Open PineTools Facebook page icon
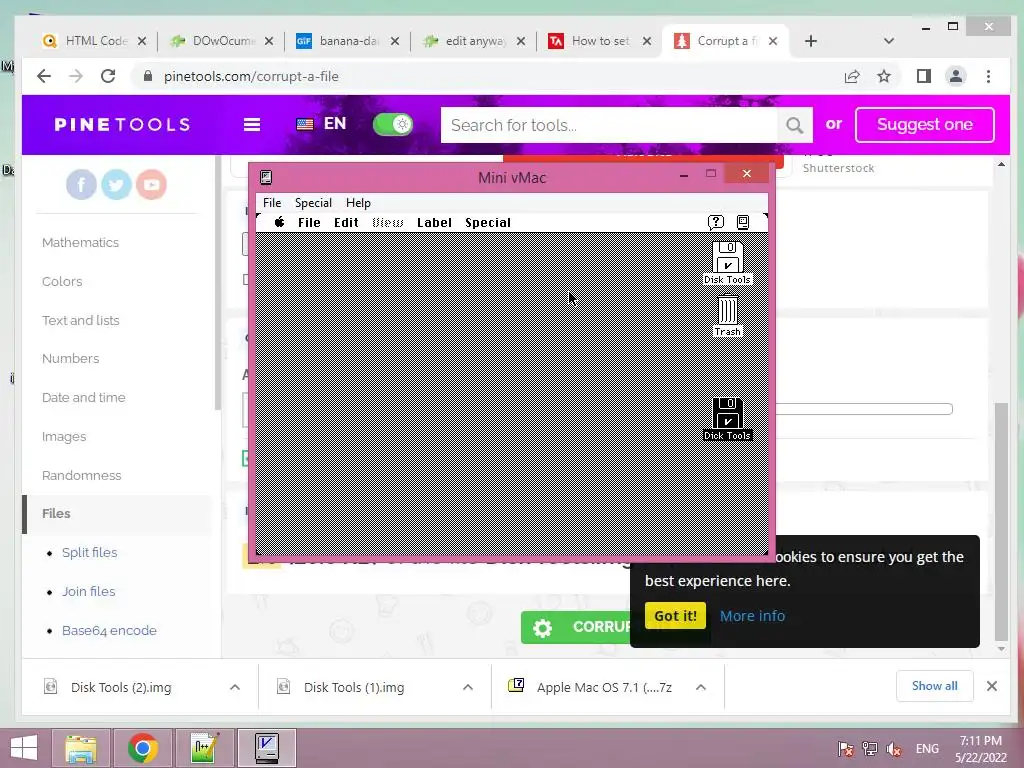1024x768 pixels. pyautogui.click(x=82, y=185)
